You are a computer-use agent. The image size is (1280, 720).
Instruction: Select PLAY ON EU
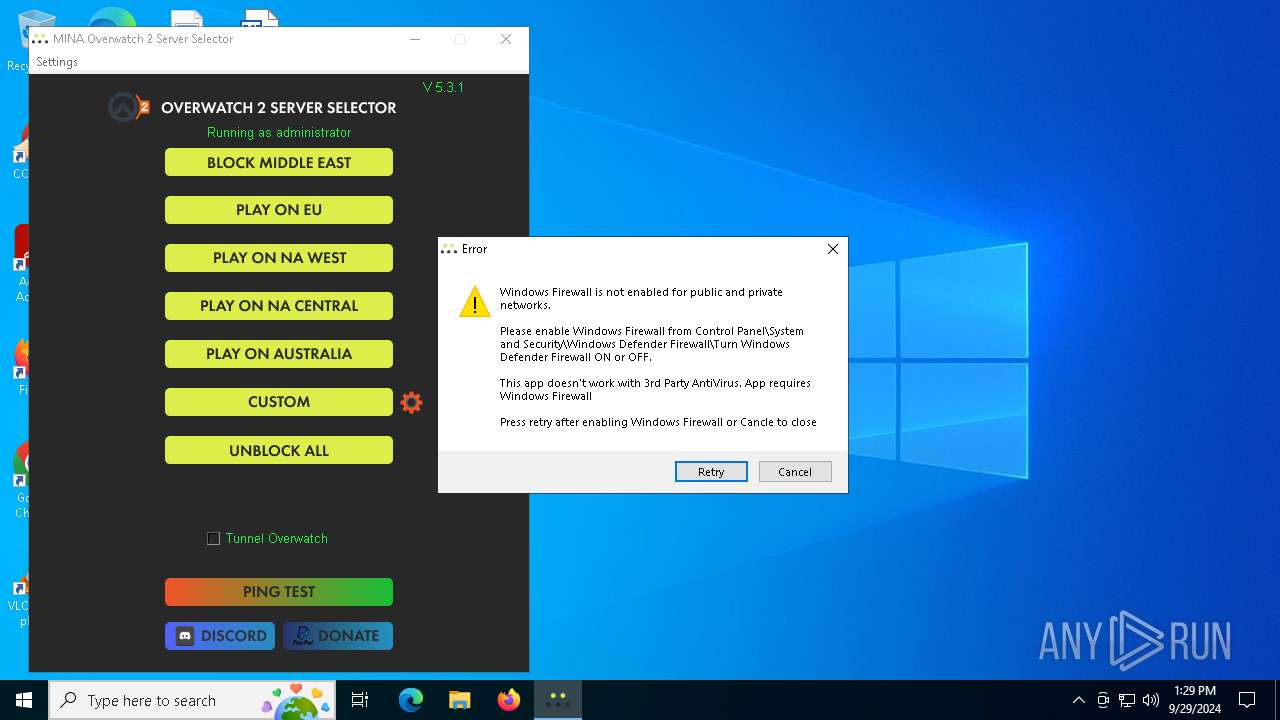[279, 210]
